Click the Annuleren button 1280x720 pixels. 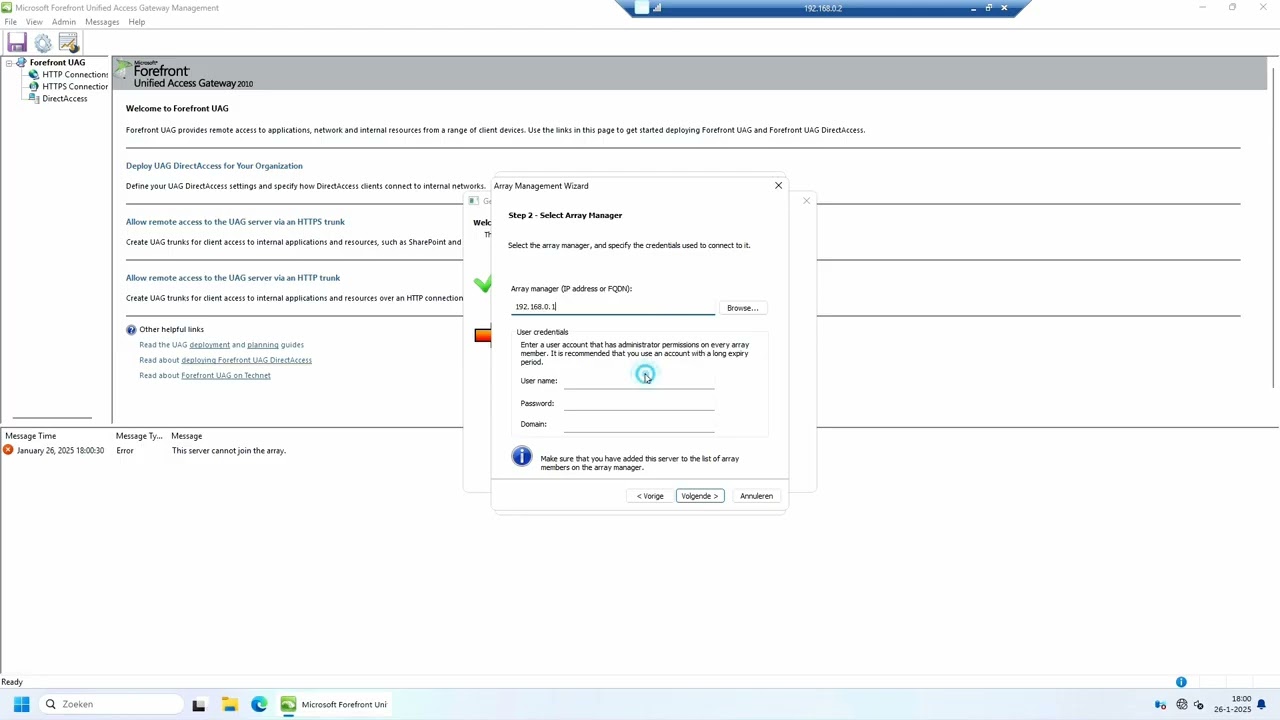(756, 496)
